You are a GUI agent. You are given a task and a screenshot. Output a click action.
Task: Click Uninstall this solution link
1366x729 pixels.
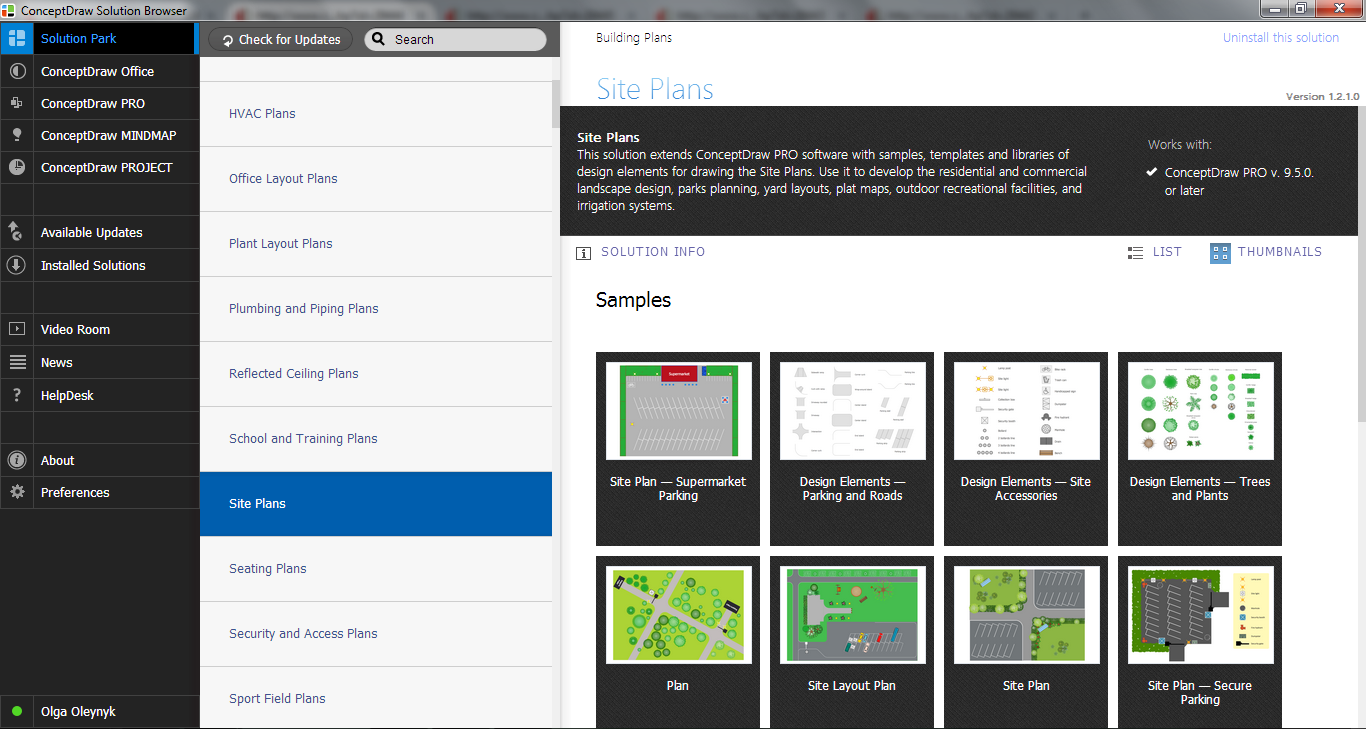click(x=1281, y=37)
